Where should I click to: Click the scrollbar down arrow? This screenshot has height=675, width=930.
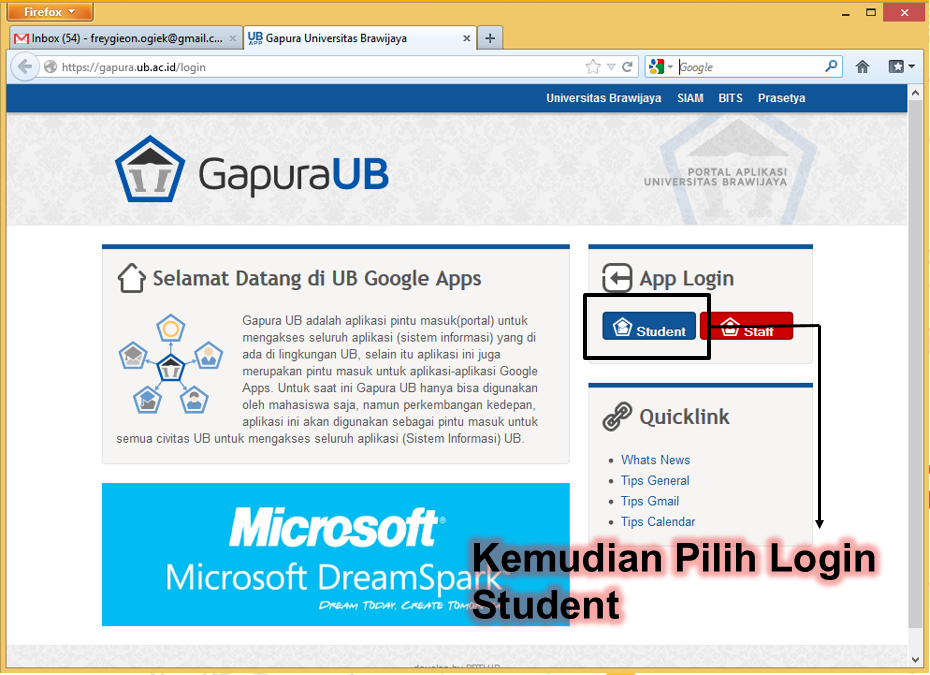tap(915, 660)
